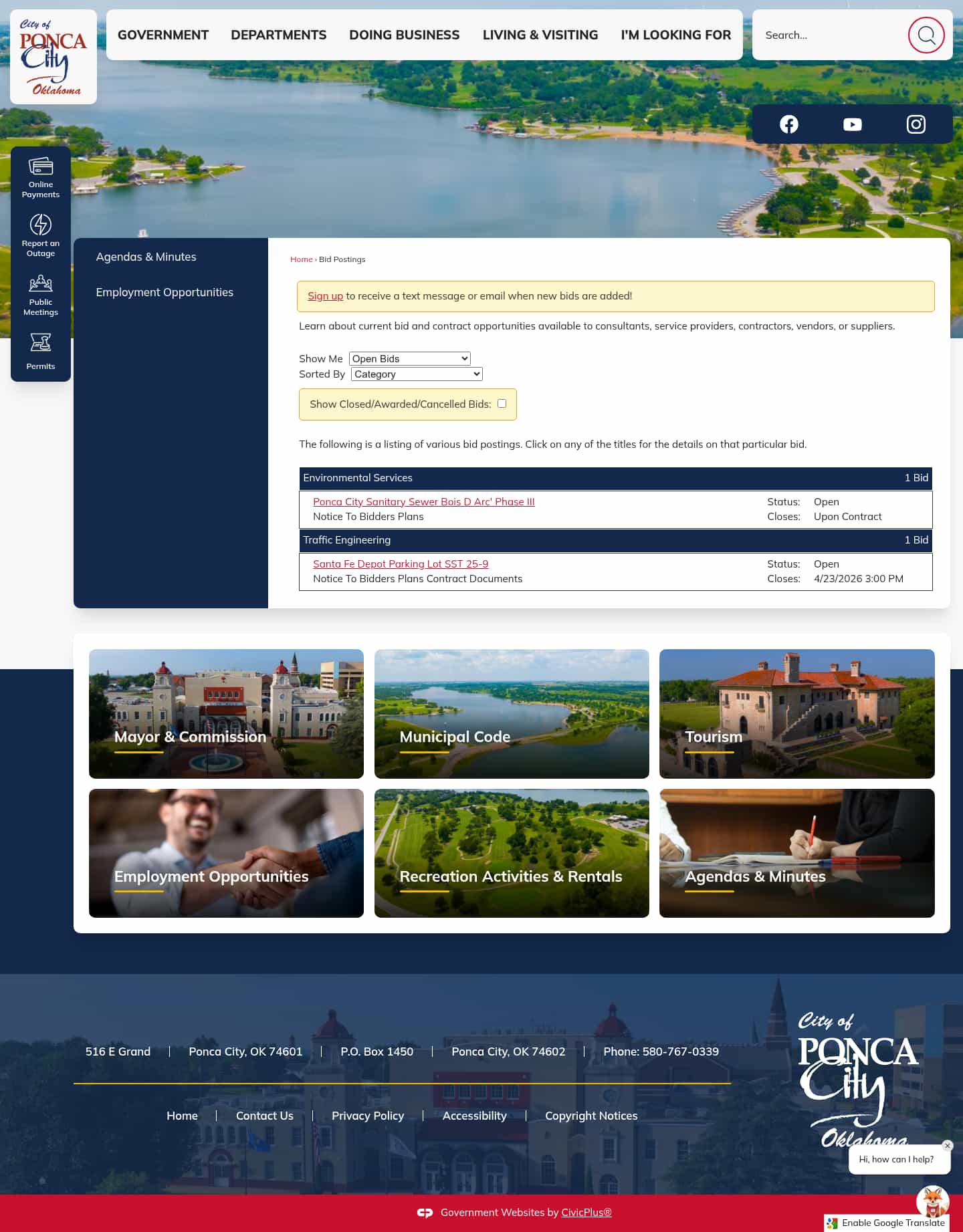Screen dimensions: 963x1232
Task: Click footer Contact Us link
Action: [x=265, y=1116]
